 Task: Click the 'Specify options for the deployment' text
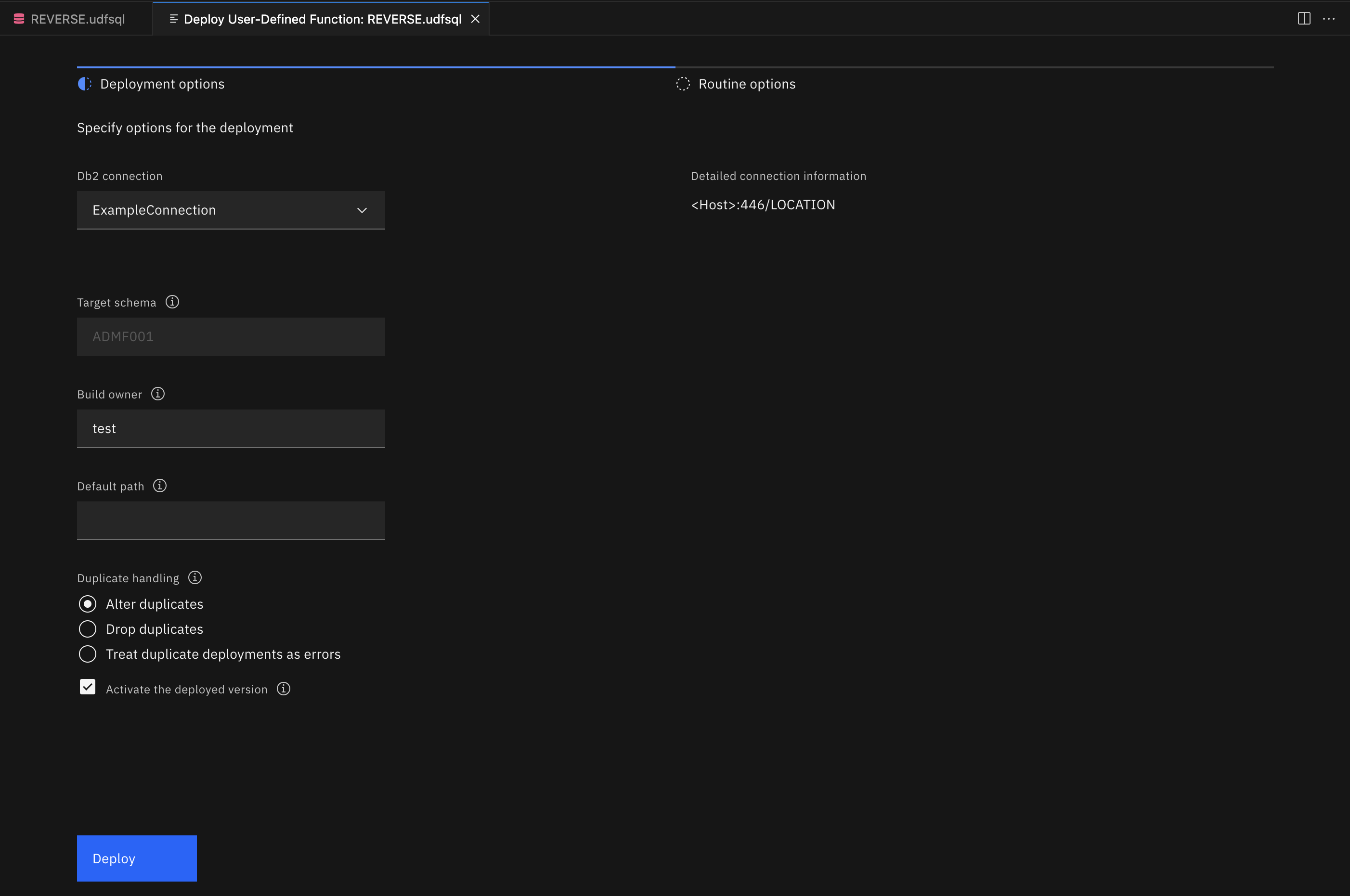pos(185,128)
